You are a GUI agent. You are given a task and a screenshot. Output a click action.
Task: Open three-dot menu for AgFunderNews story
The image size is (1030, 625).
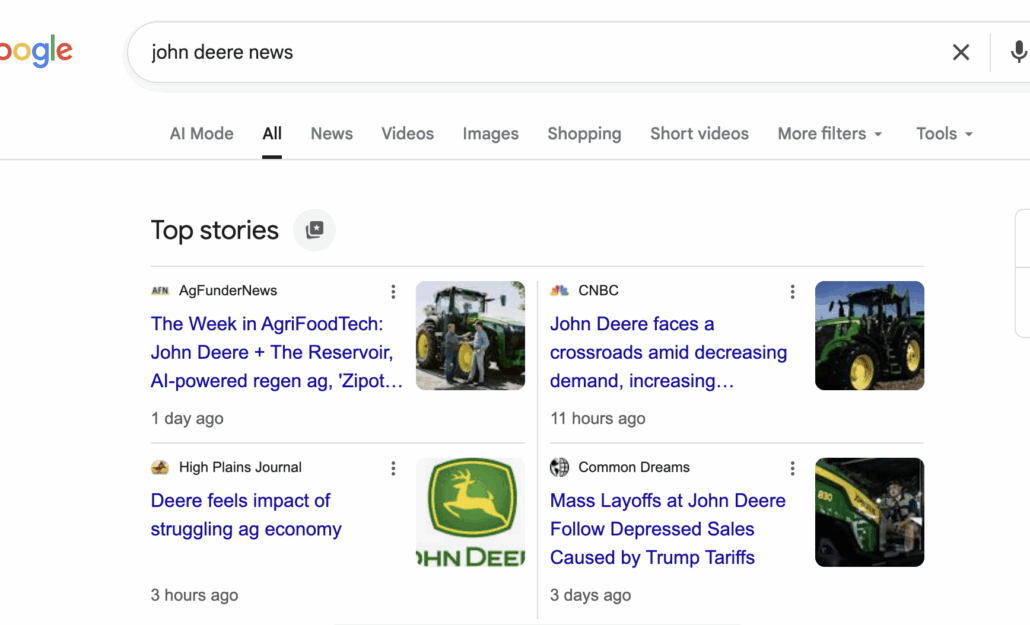pyautogui.click(x=393, y=292)
